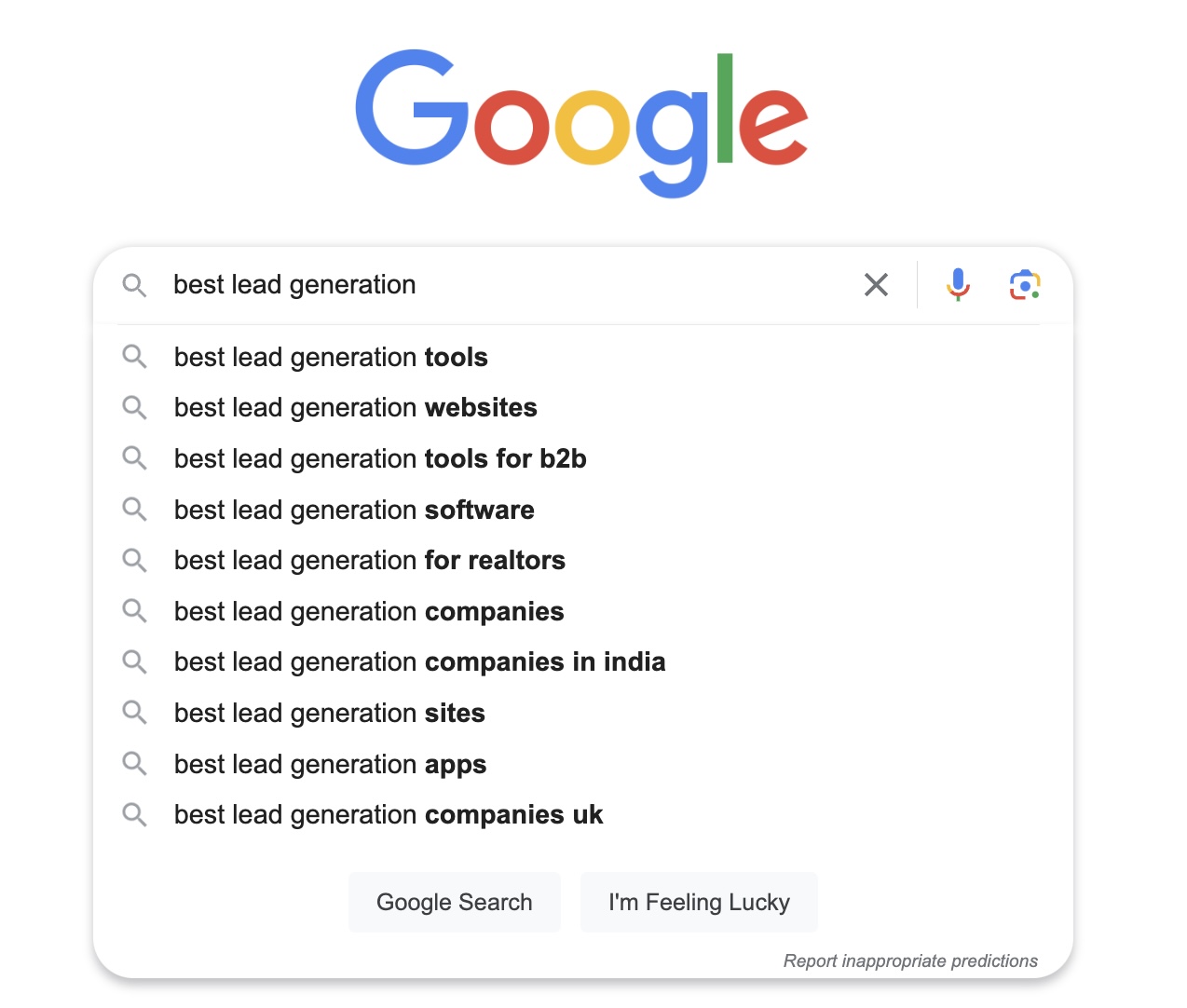The image size is (1187, 1008).
Task: Select suggestion 'best lead generation companies uk'
Action: pos(389,814)
